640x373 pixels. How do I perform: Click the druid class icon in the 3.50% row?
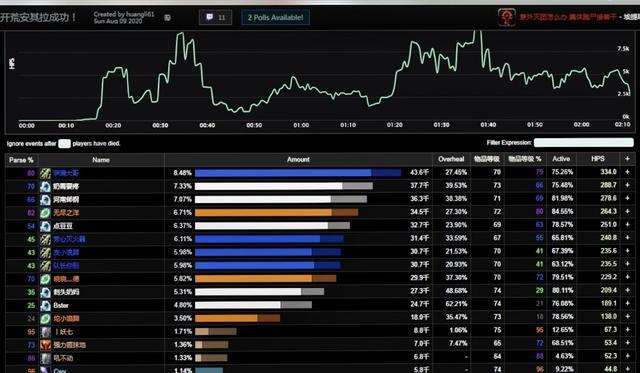click(45, 319)
